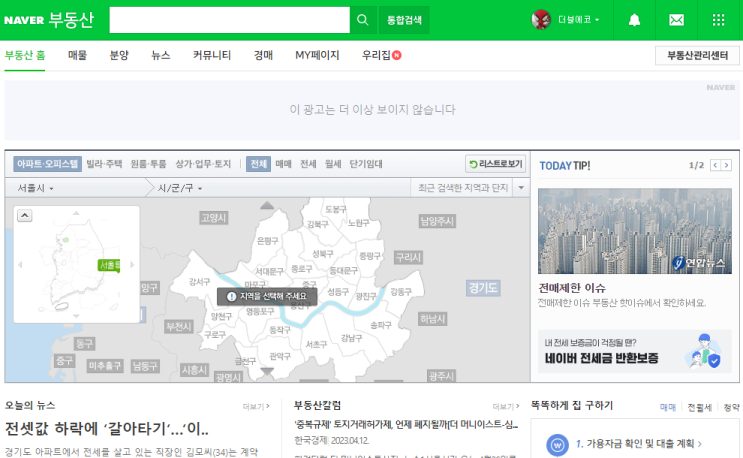Open the 전매제한 이슈 headline
This screenshot has width=743, height=458.
pyautogui.click(x=572, y=287)
